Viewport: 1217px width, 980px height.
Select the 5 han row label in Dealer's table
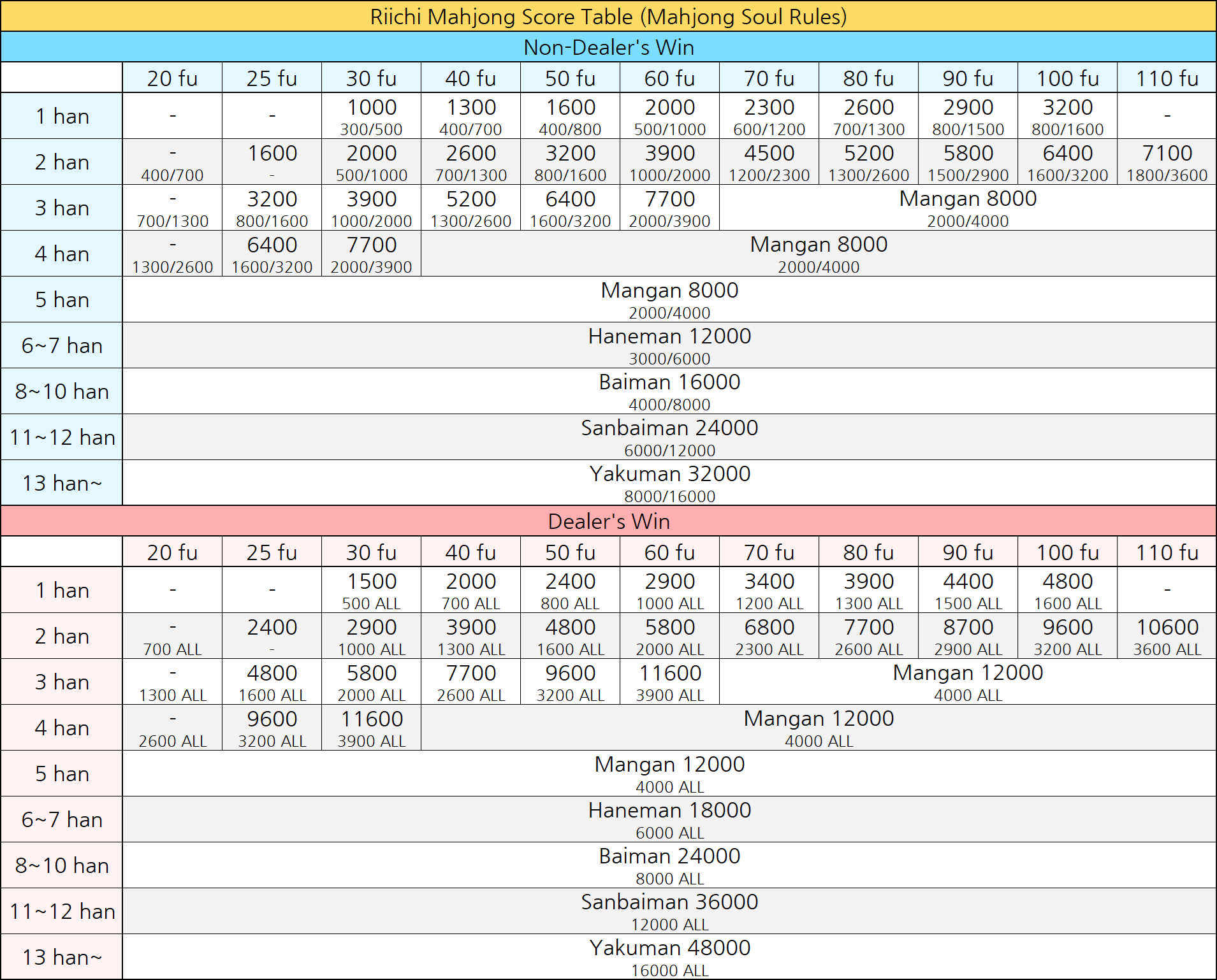[x=62, y=774]
